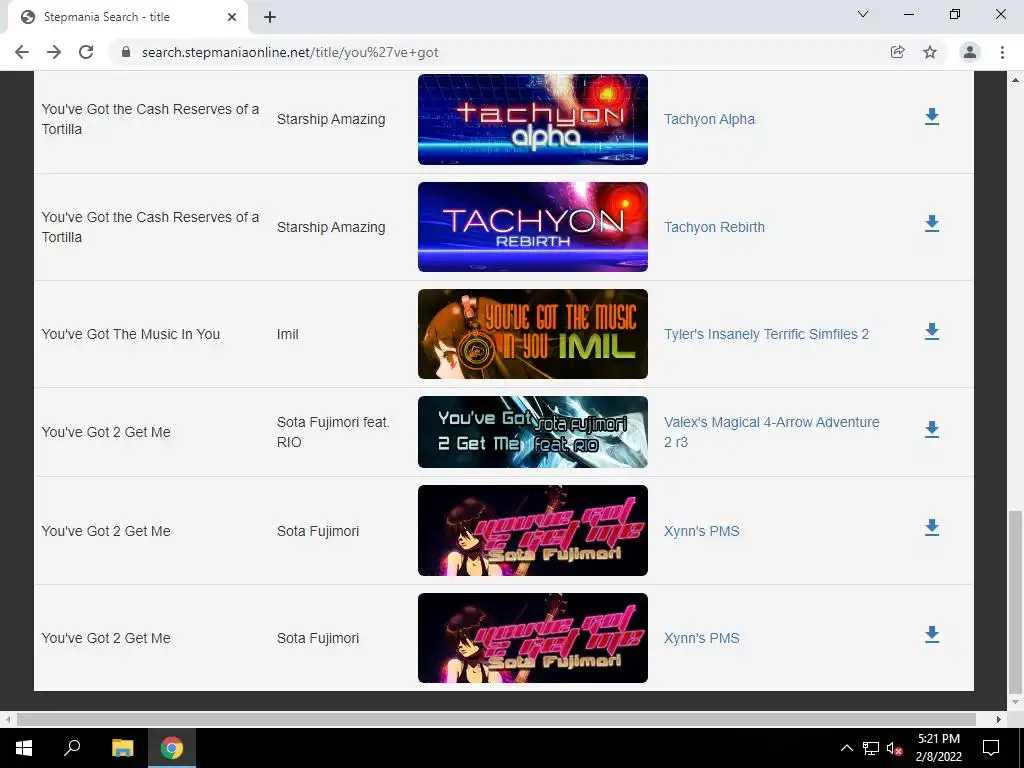The height and width of the screenshot is (768, 1024).
Task: Select 'Starship Amazing' in the Tachyon Alpha row
Action: [330, 120]
